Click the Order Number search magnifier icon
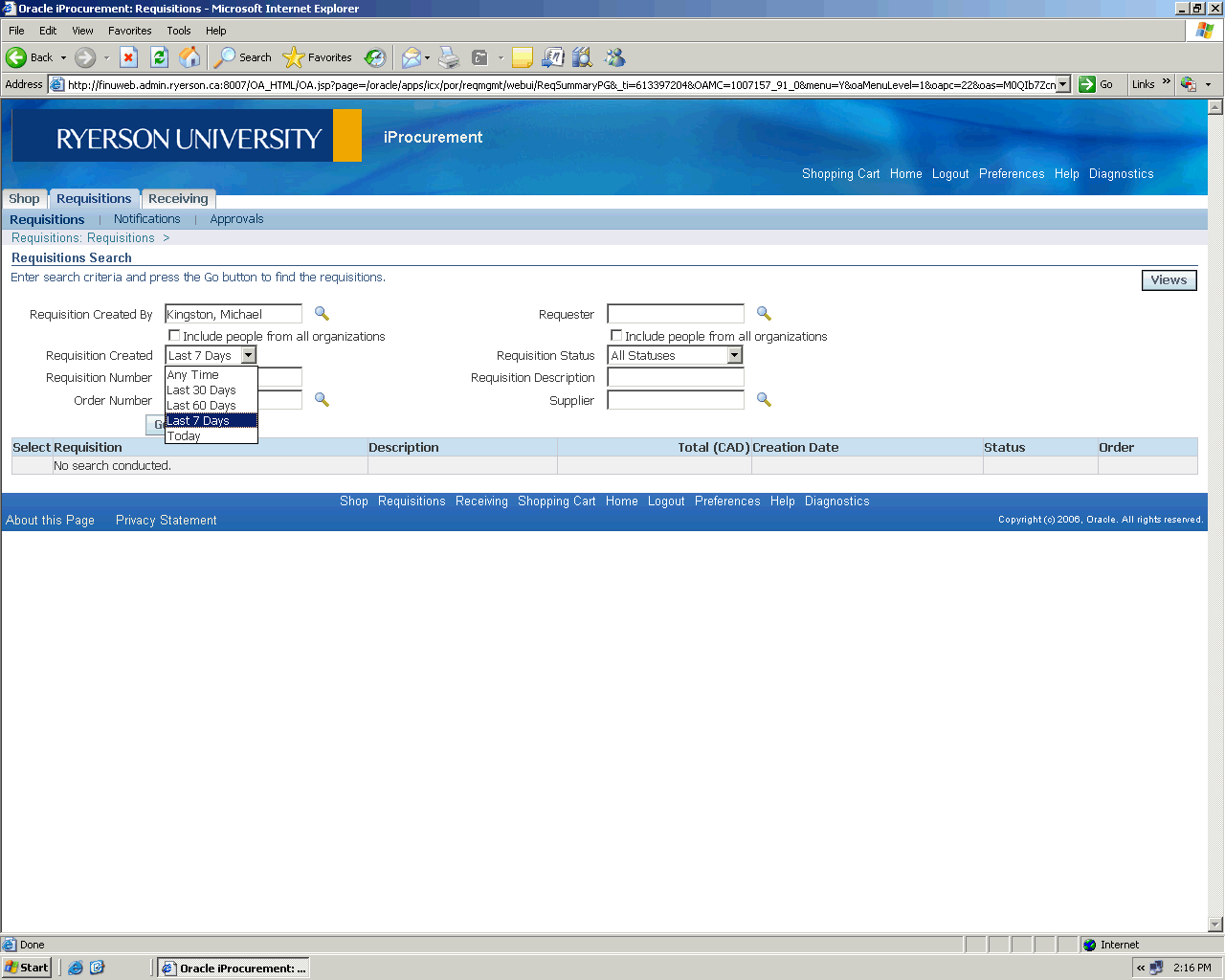The image size is (1225, 980). coord(322,400)
